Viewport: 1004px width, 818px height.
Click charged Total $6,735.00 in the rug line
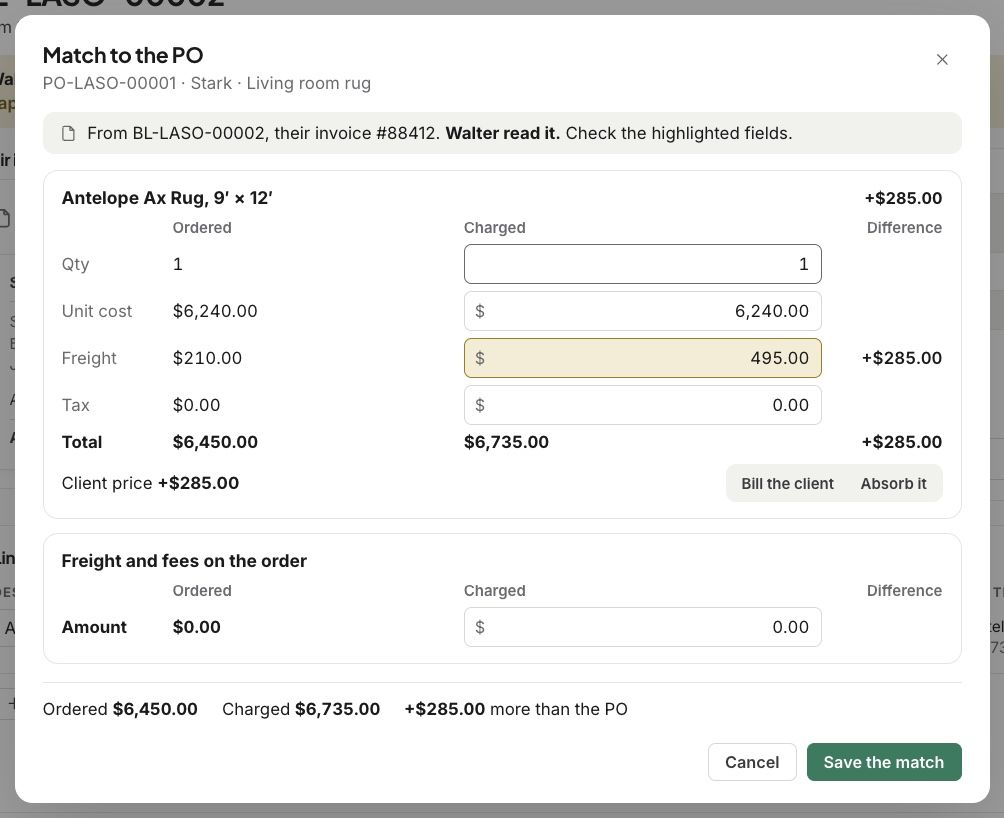pyautogui.click(x=506, y=442)
